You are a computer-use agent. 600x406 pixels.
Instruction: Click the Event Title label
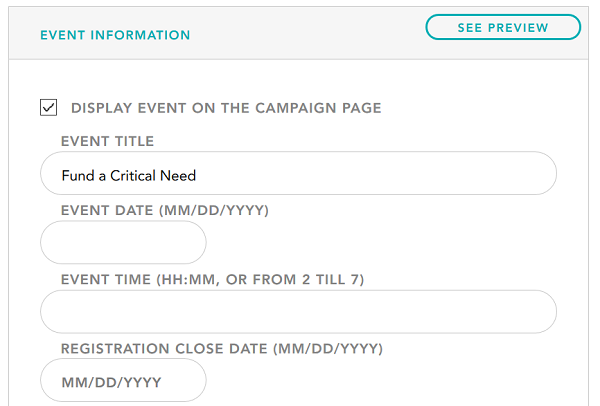108,141
